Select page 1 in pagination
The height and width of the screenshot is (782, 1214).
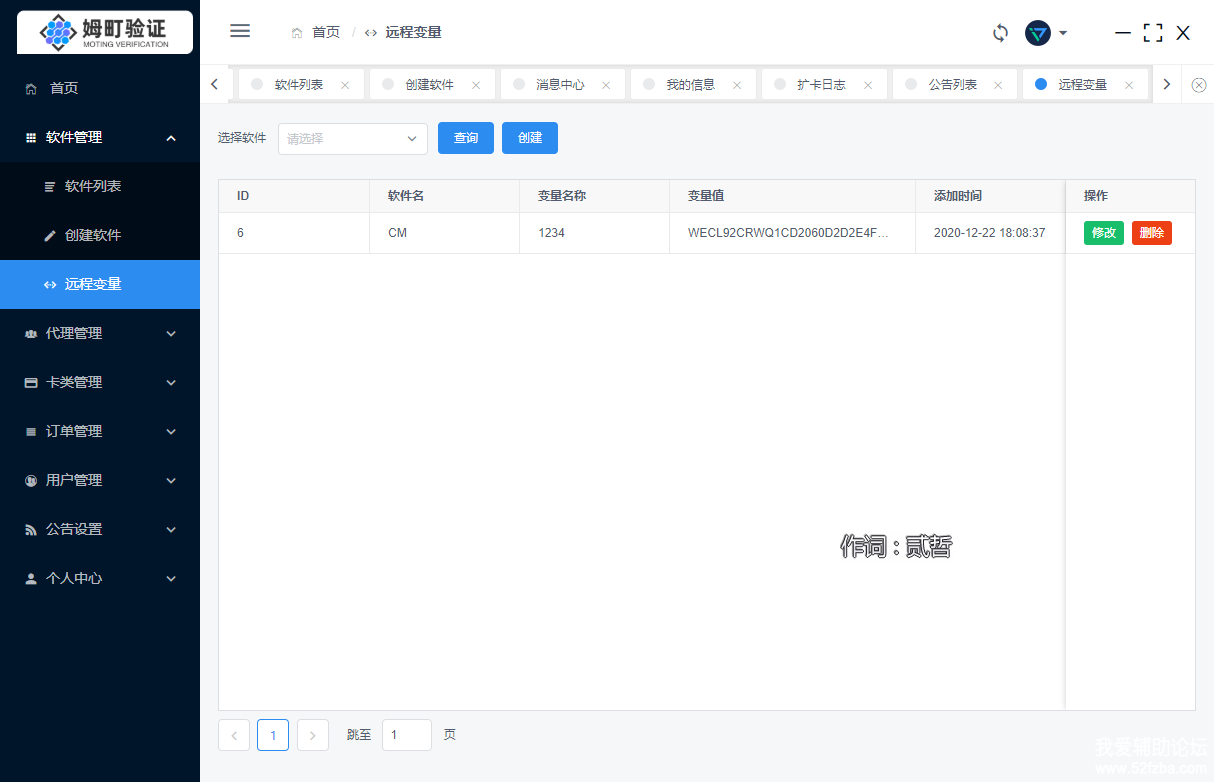273,735
